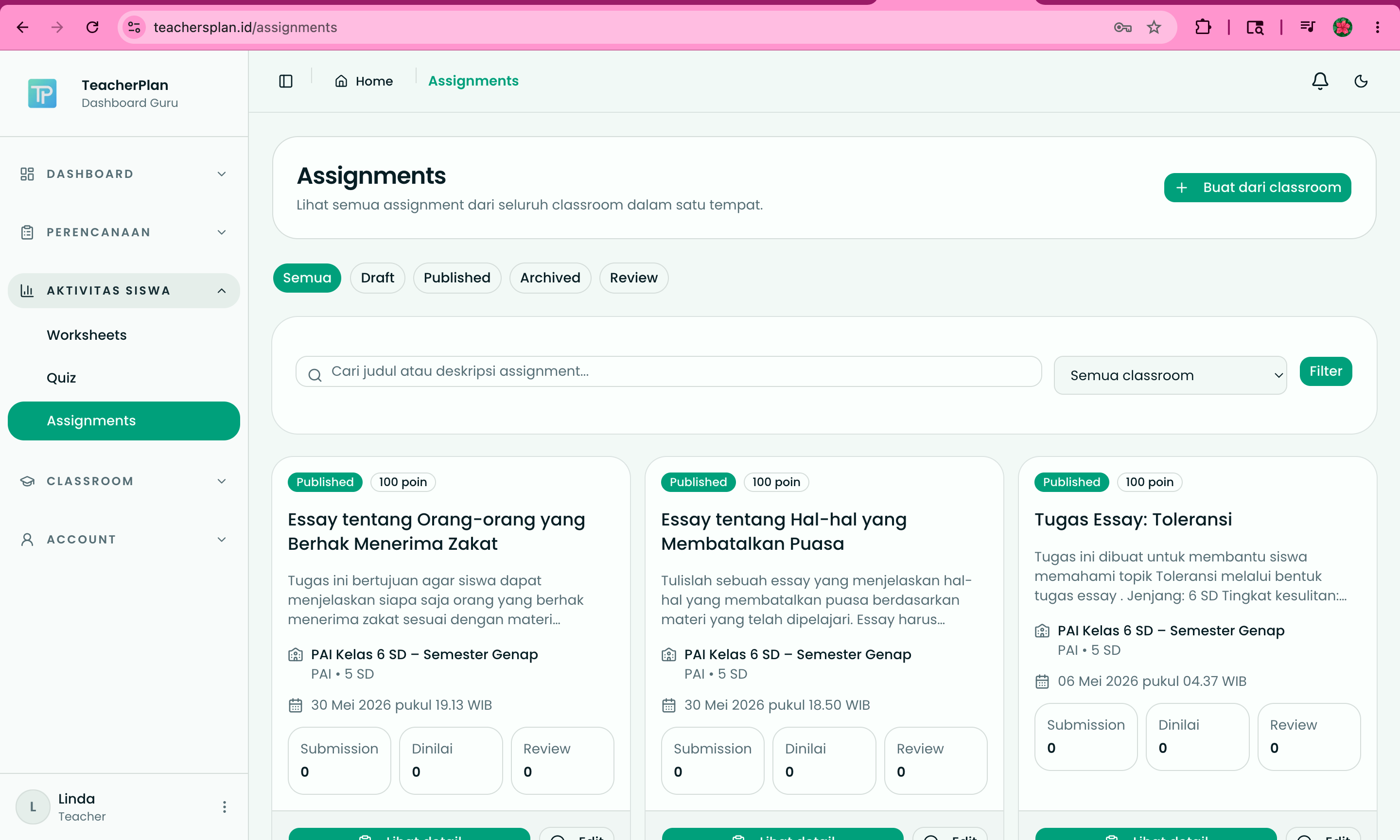Open the media controls icon

point(1307,27)
